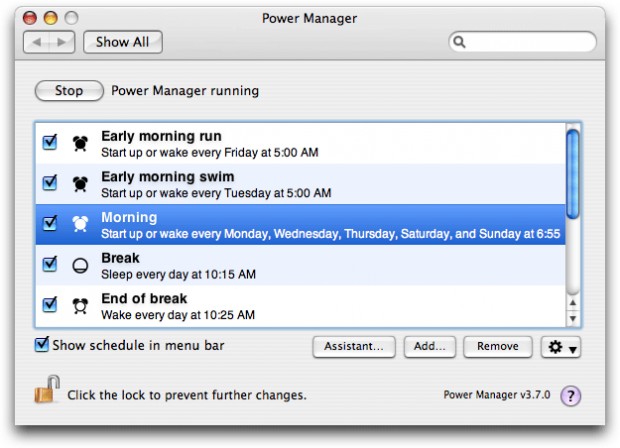This screenshot has height=448, width=620.
Task: Select the Early morning run title
Action: tap(161, 136)
